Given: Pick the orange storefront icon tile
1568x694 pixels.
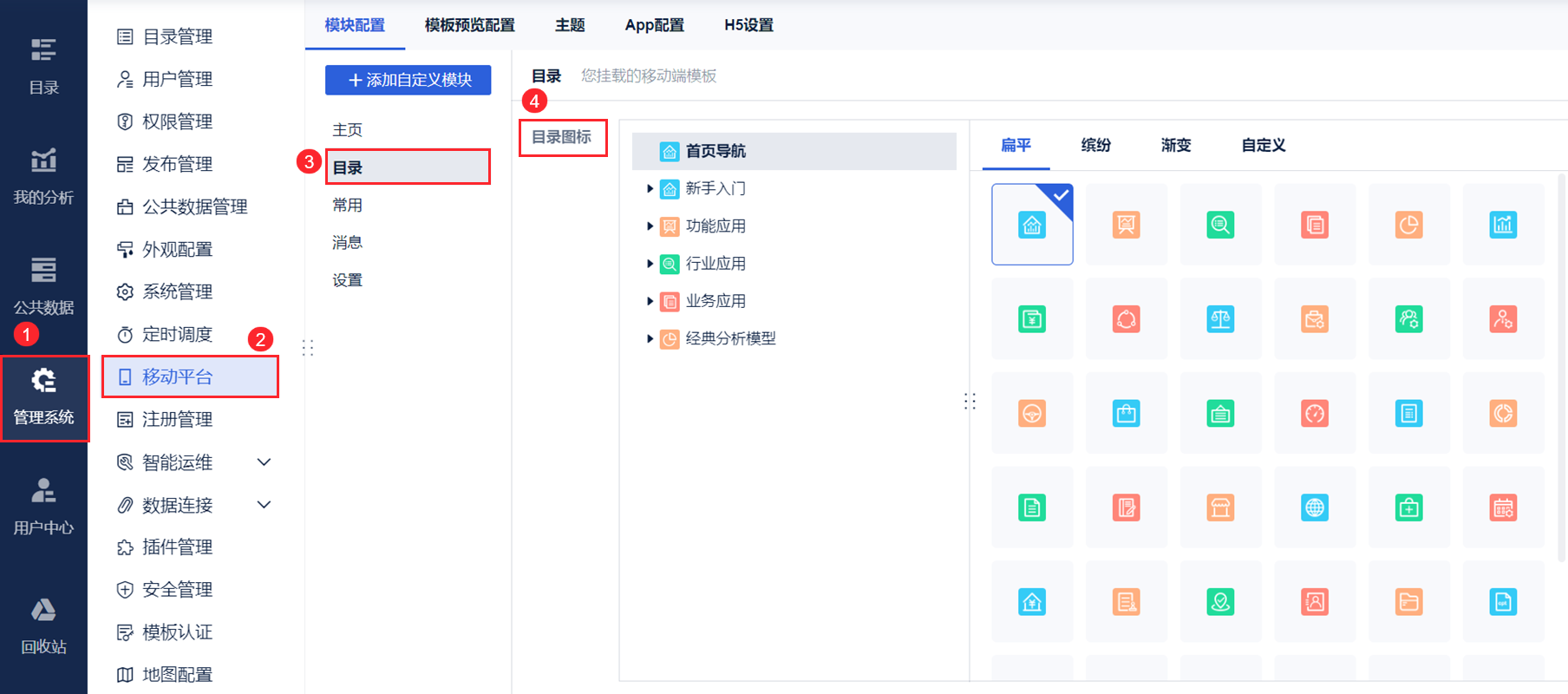Looking at the screenshot, I should coord(1220,507).
